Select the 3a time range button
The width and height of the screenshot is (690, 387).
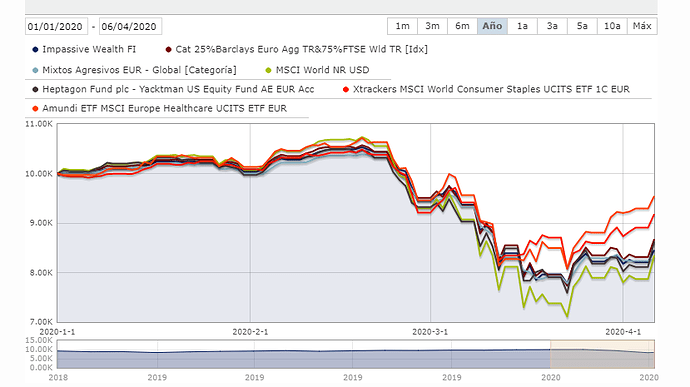[552, 26]
